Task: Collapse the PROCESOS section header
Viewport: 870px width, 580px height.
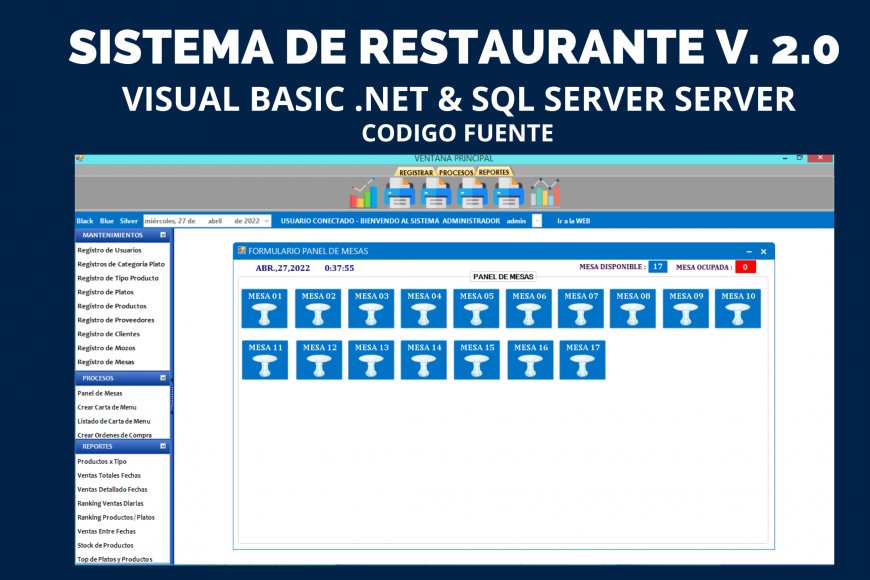Action: click(163, 379)
